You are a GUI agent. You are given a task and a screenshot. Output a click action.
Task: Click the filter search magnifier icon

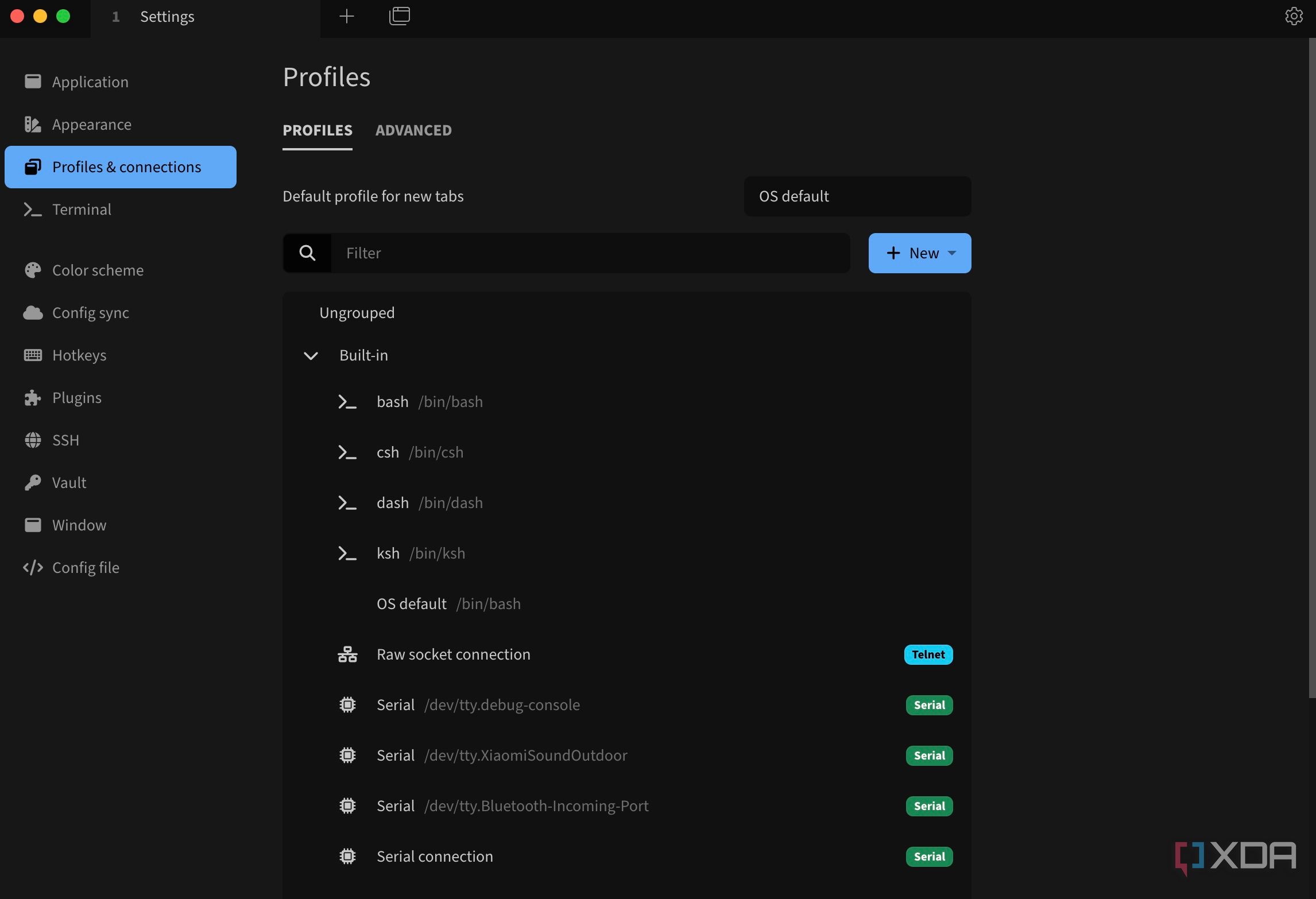[x=307, y=253]
